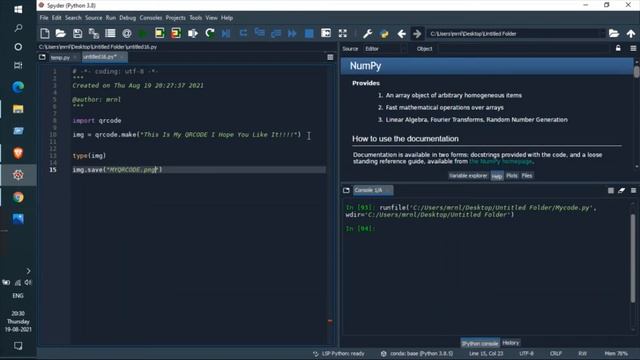
Task: Open the Debug menu
Action: pyautogui.click(x=127, y=18)
